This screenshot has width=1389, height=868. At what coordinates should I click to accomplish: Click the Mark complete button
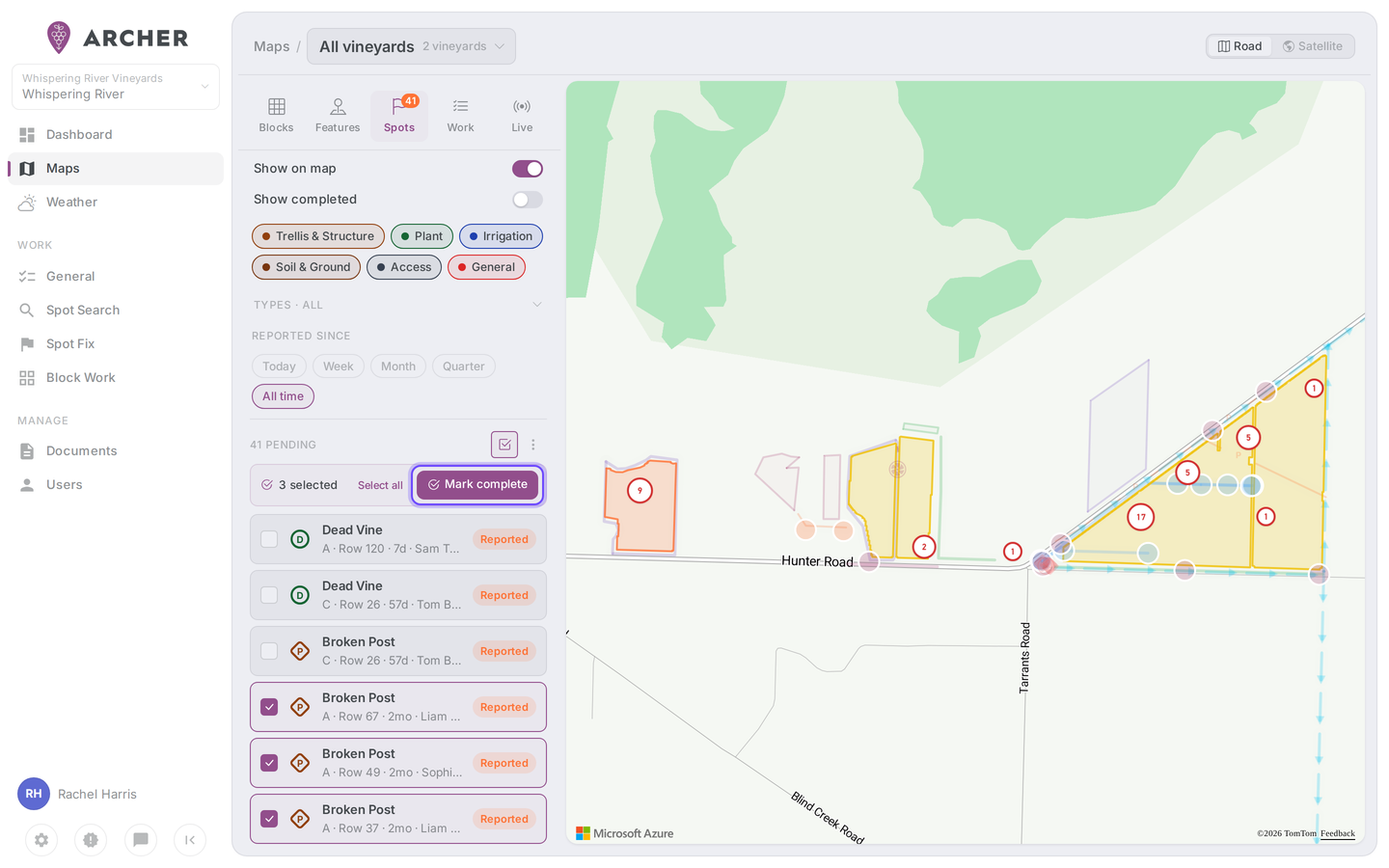click(x=478, y=484)
